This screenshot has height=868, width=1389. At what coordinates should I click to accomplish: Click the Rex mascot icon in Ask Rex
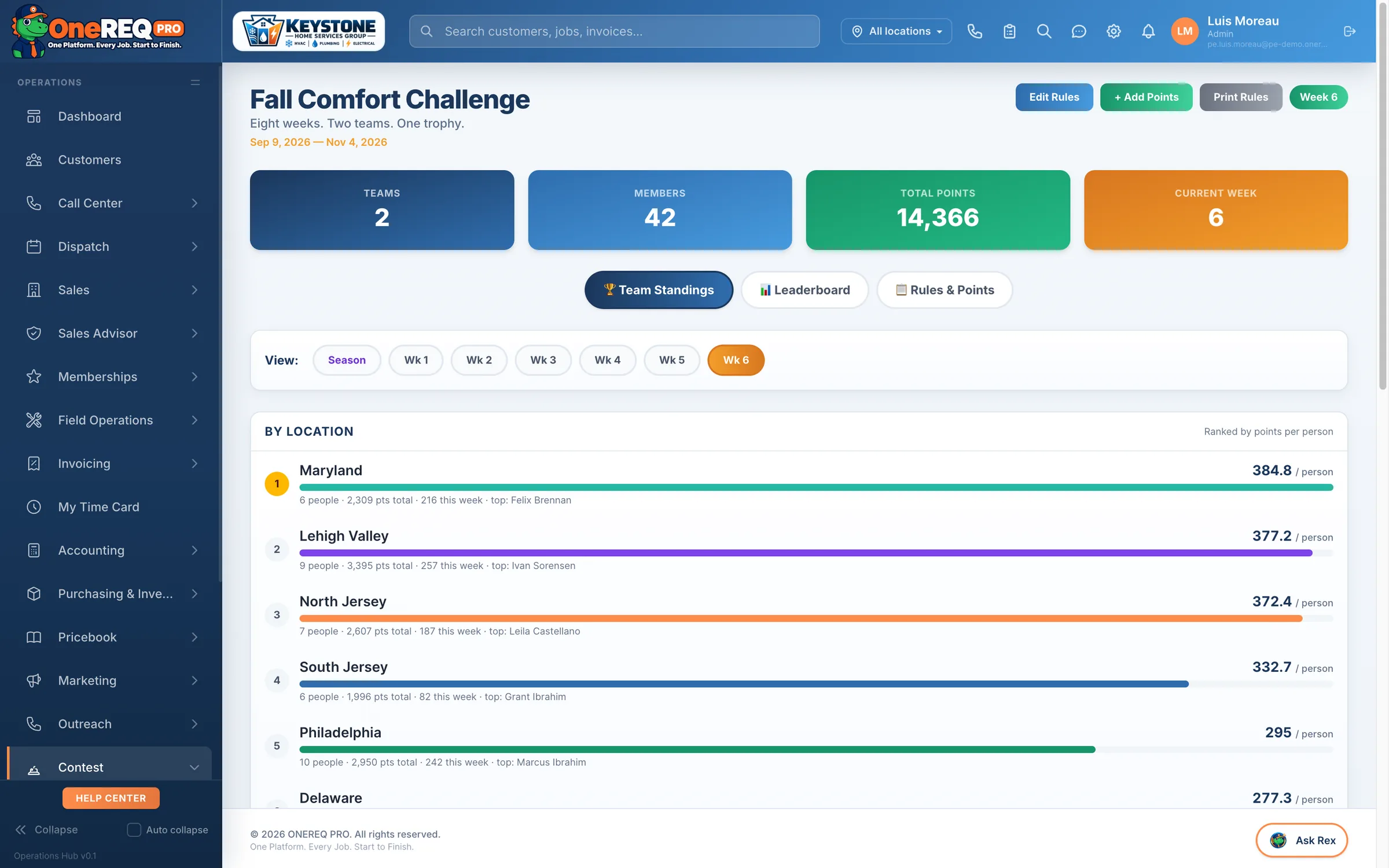(x=1278, y=840)
